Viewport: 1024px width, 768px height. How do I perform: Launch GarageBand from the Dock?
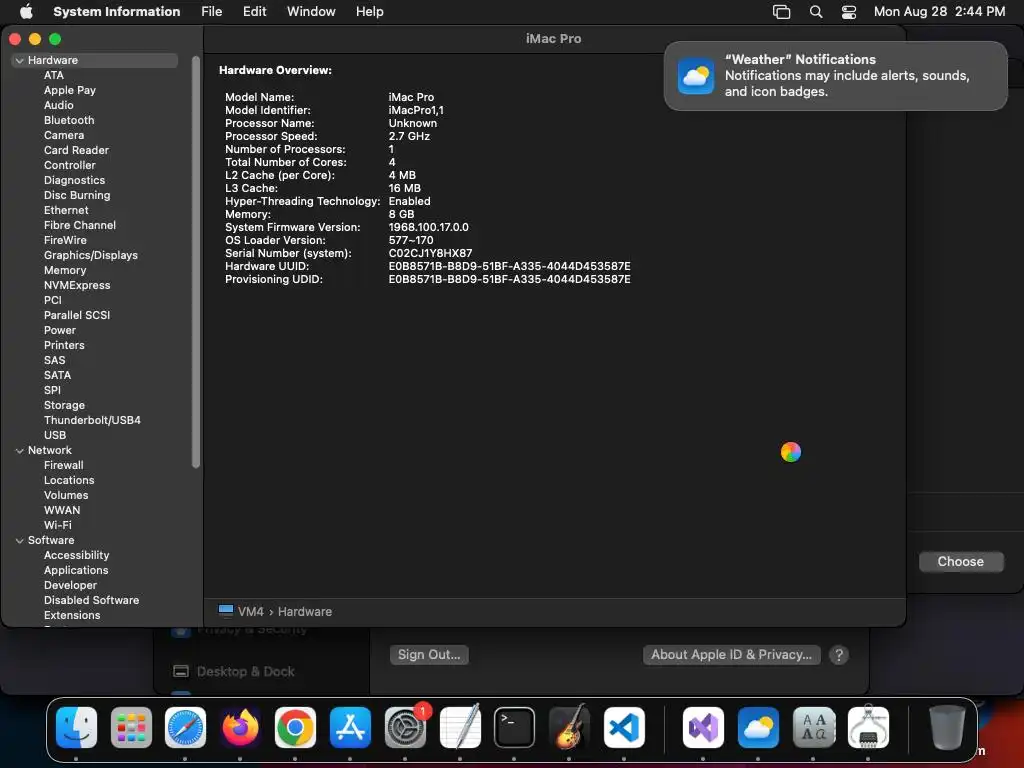tap(569, 727)
